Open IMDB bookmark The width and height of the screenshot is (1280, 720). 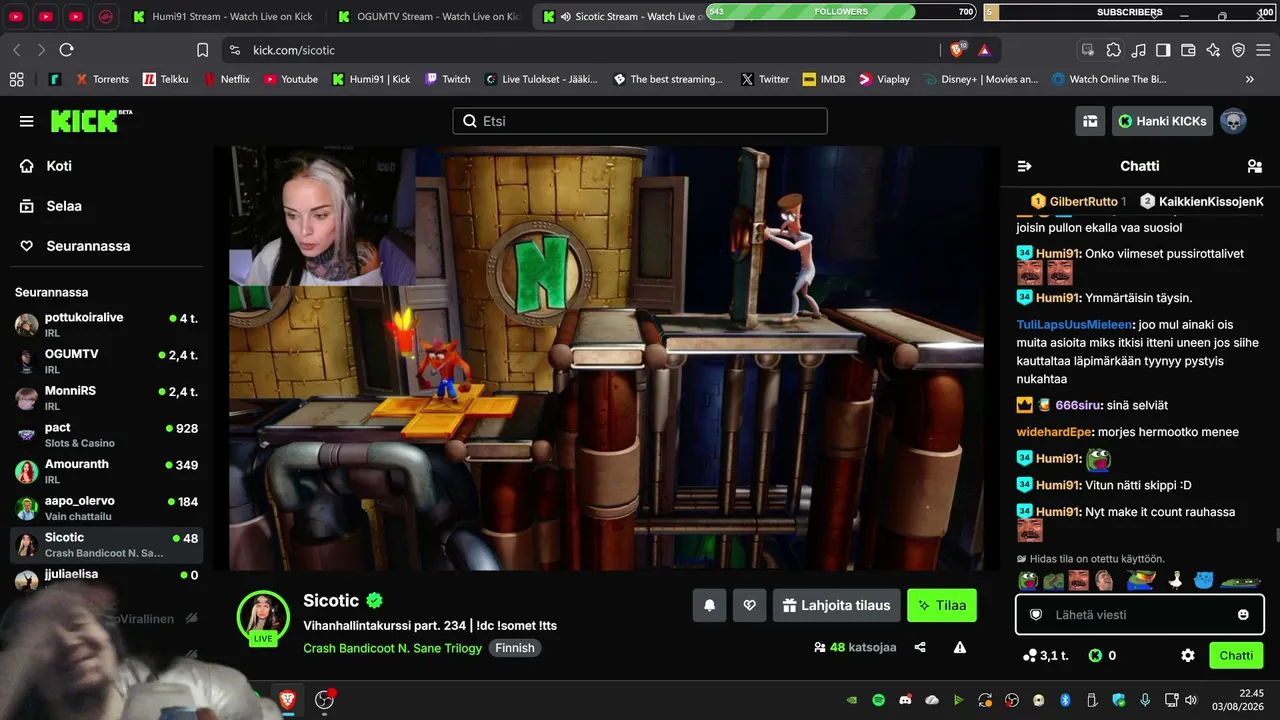(x=823, y=79)
